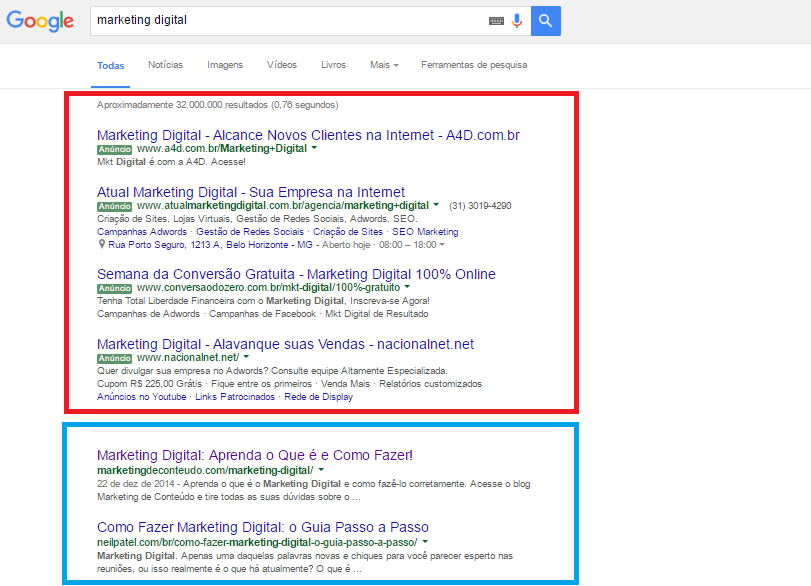Viewport: 811px width, 586px height.
Task: Start voice search with microphone icon
Action: point(517,20)
